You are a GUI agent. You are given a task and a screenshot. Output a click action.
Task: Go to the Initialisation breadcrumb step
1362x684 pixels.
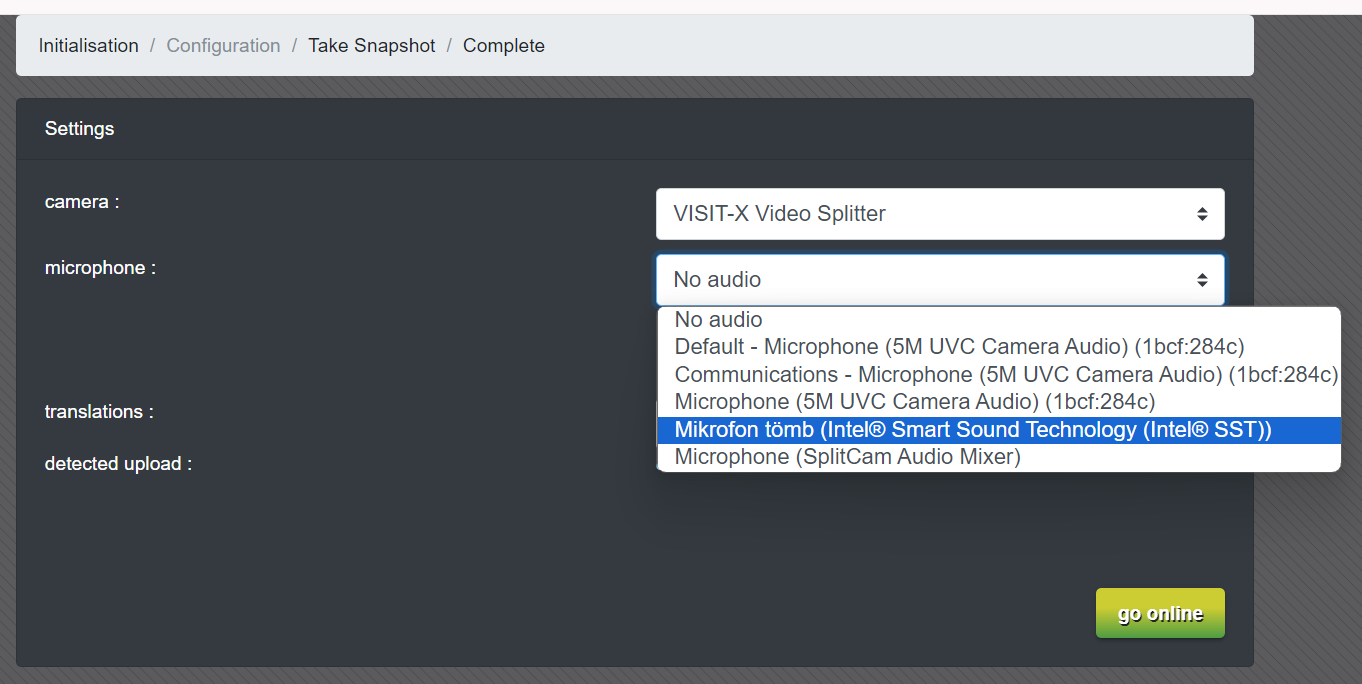point(88,46)
